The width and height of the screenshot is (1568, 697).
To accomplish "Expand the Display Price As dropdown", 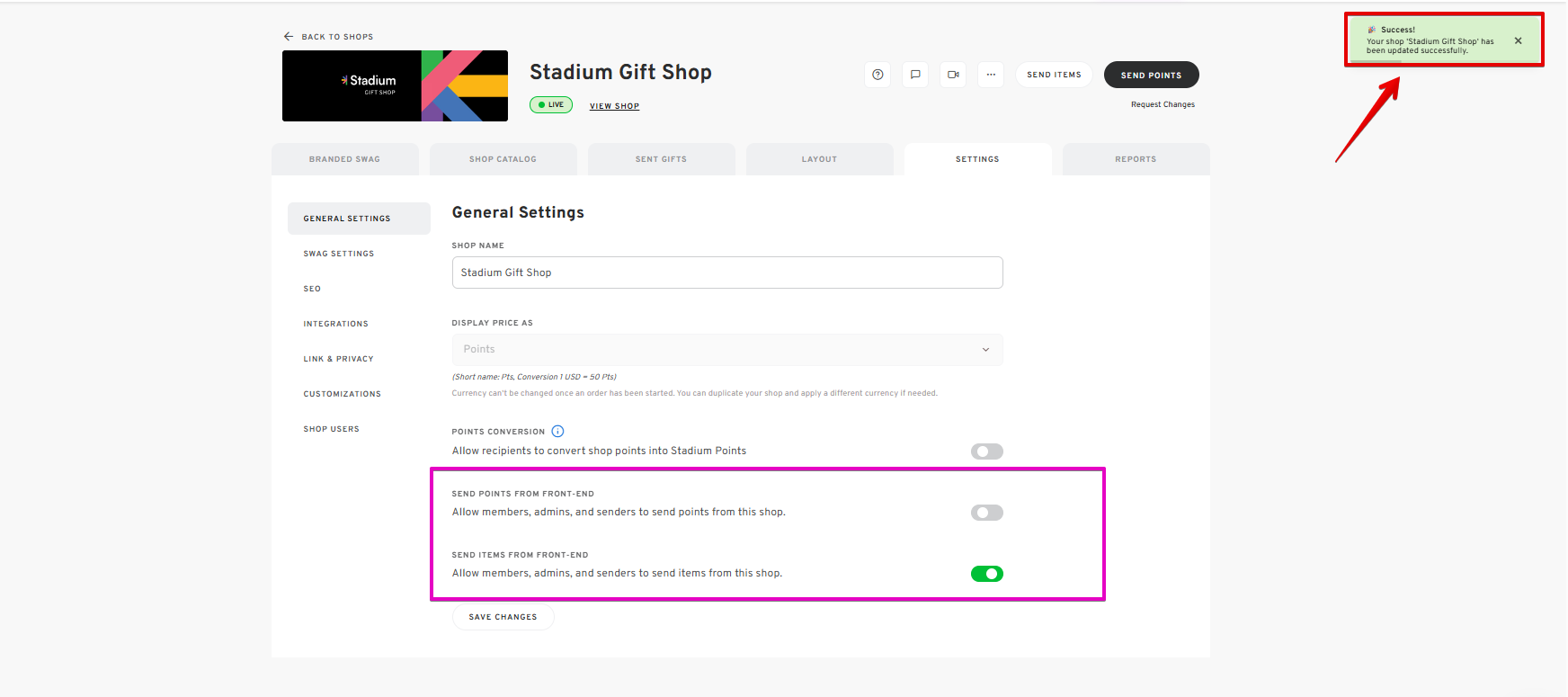I will click(x=727, y=349).
